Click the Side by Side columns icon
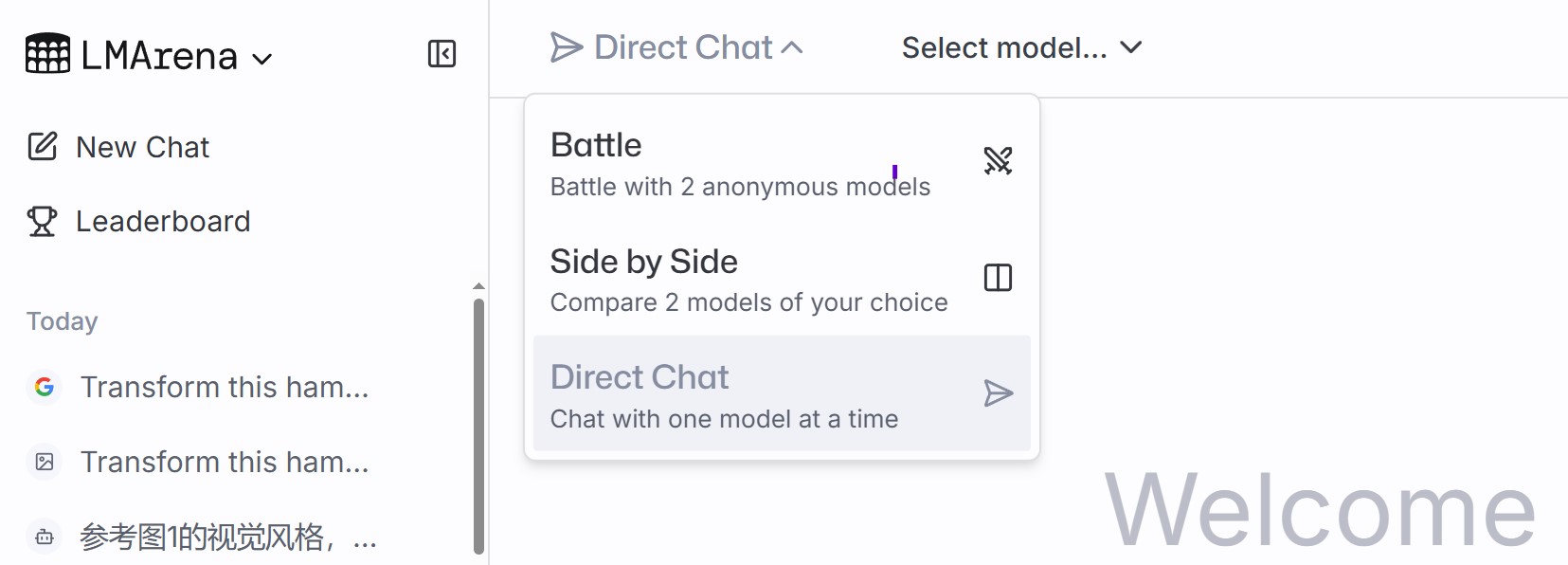Viewport: 1568px width, 565px height. pos(998,278)
